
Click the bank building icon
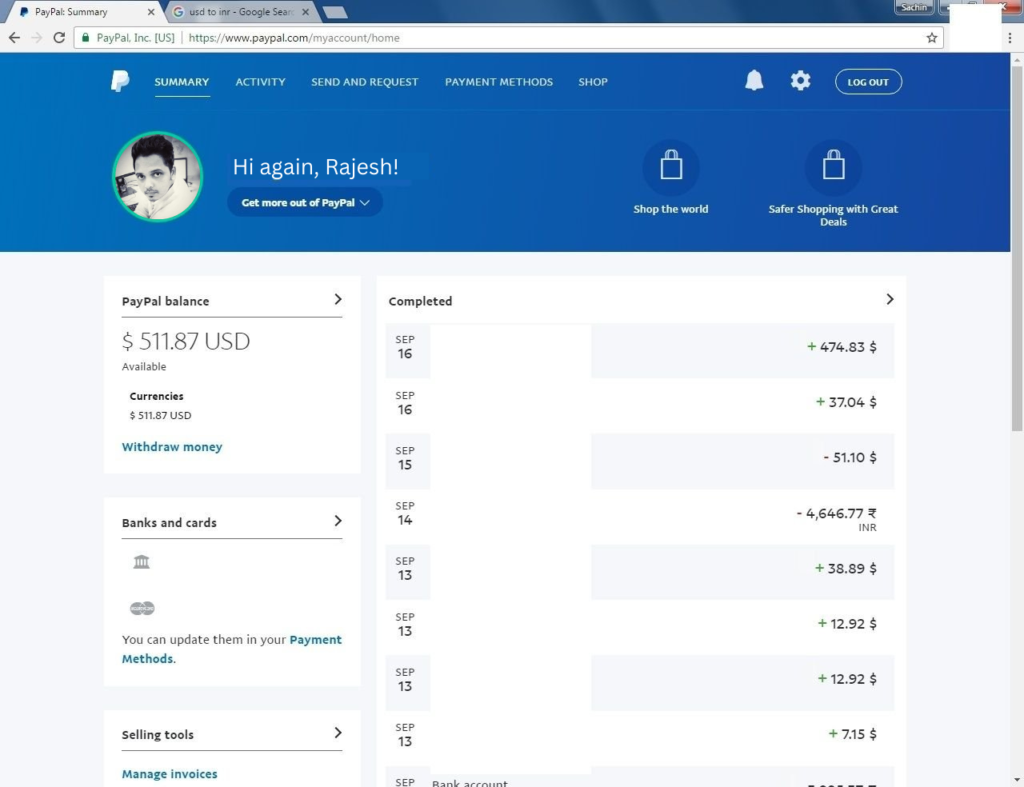(x=141, y=562)
